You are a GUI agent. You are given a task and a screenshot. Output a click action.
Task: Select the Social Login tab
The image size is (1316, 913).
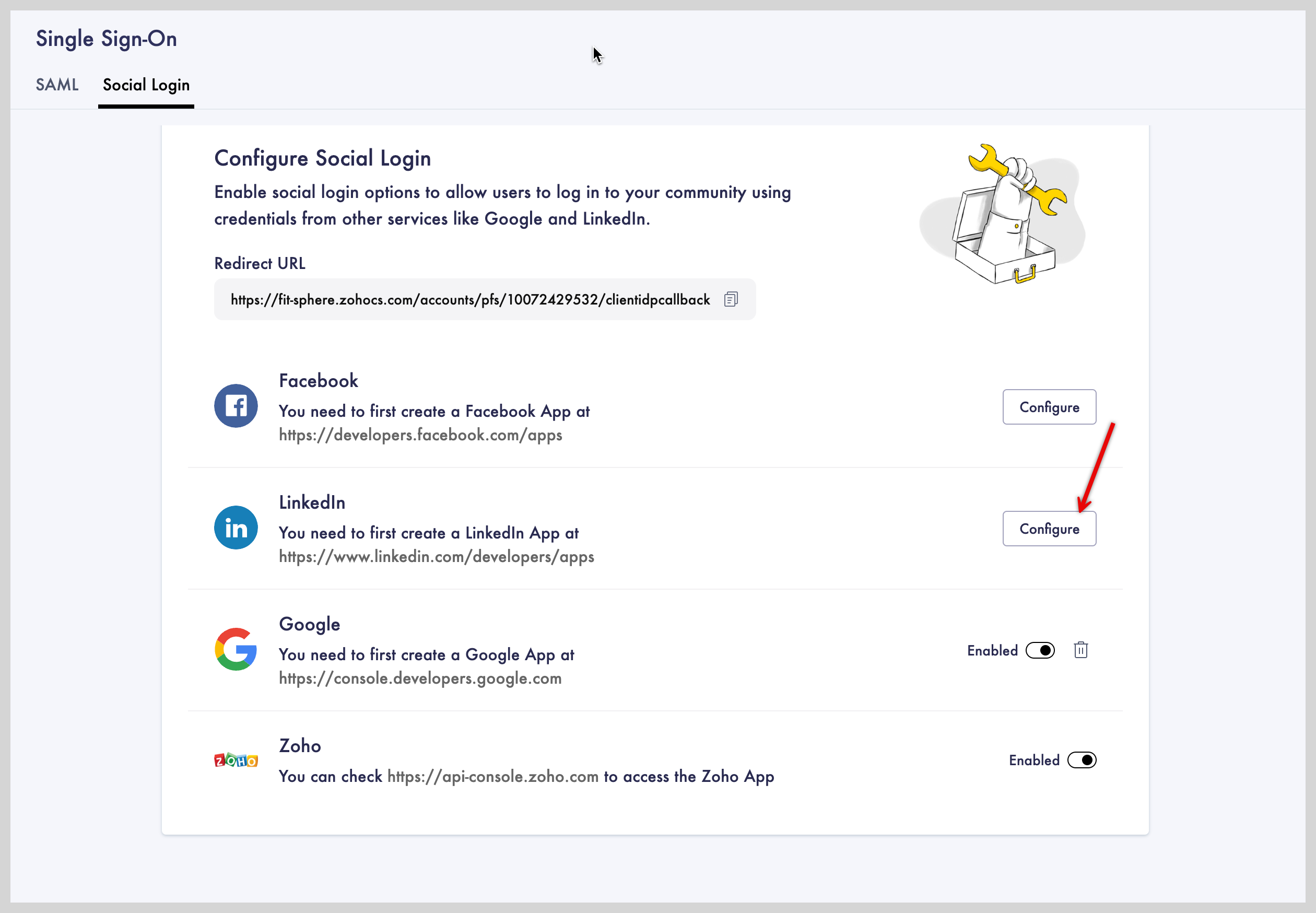click(x=146, y=85)
